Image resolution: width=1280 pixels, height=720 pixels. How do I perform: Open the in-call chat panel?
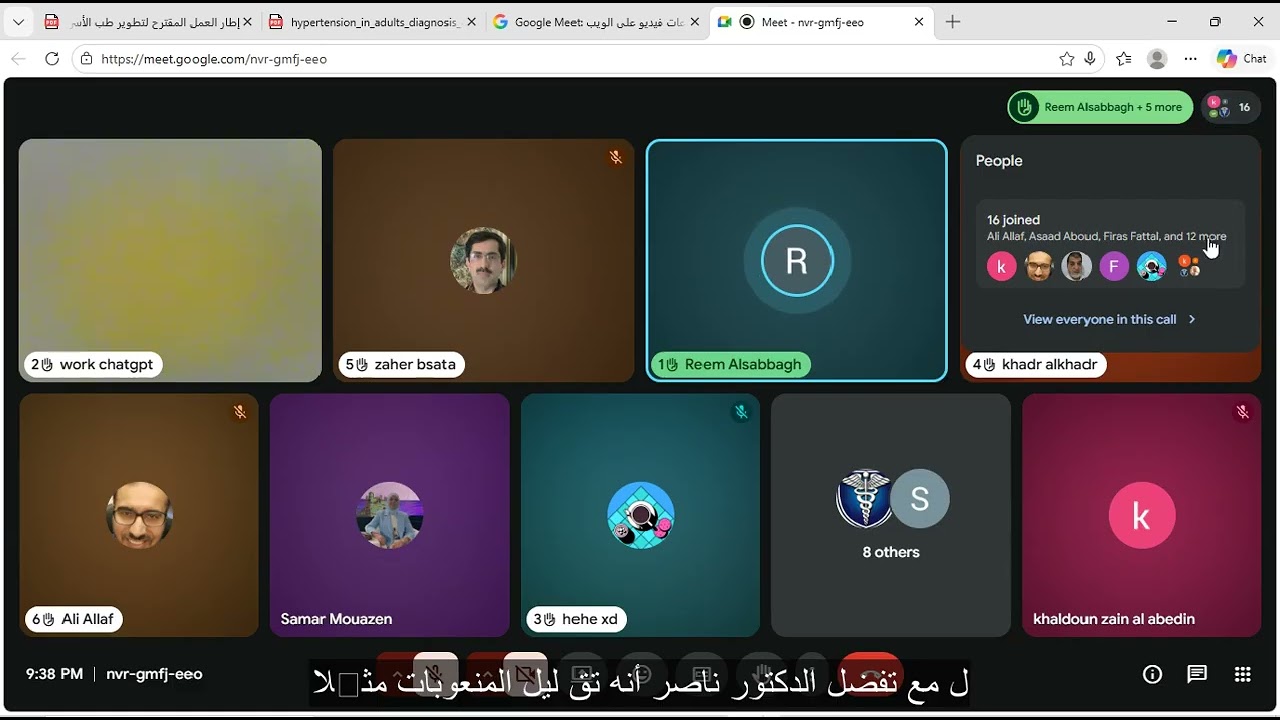[x=1197, y=674]
